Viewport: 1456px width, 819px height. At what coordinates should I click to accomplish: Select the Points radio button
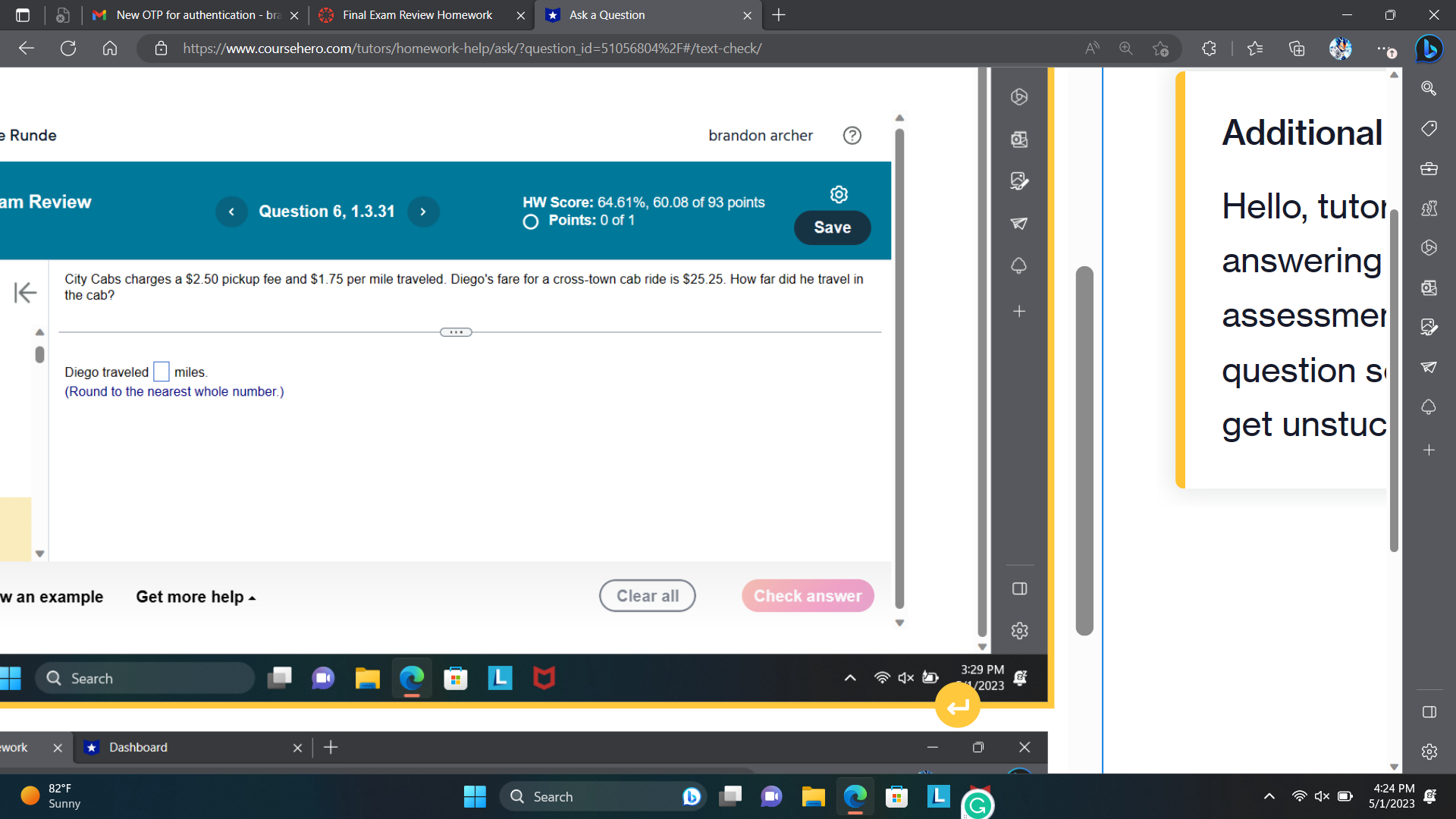(x=529, y=221)
